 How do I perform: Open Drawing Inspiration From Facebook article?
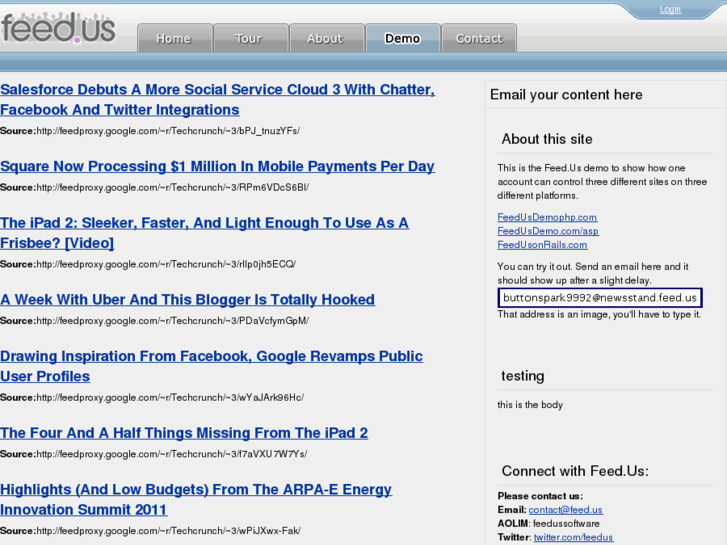tap(211, 366)
